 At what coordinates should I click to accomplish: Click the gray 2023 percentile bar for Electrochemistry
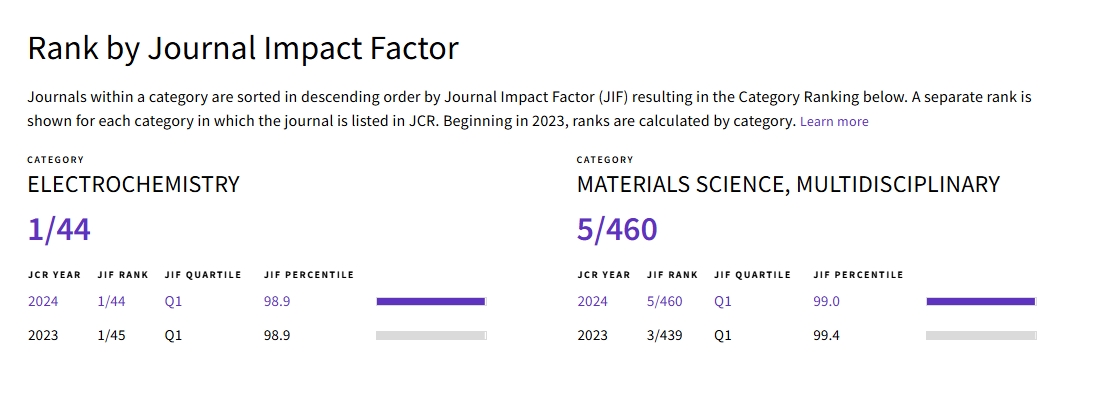[x=430, y=336]
